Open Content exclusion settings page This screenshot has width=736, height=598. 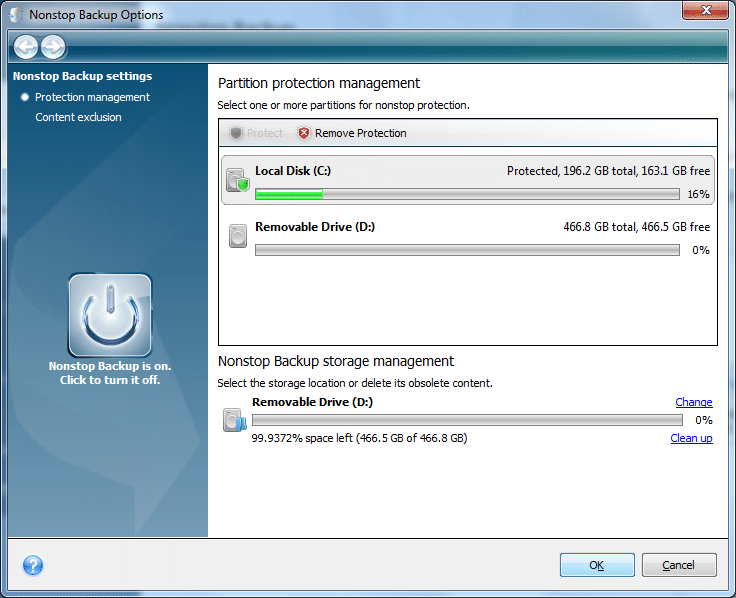78,117
